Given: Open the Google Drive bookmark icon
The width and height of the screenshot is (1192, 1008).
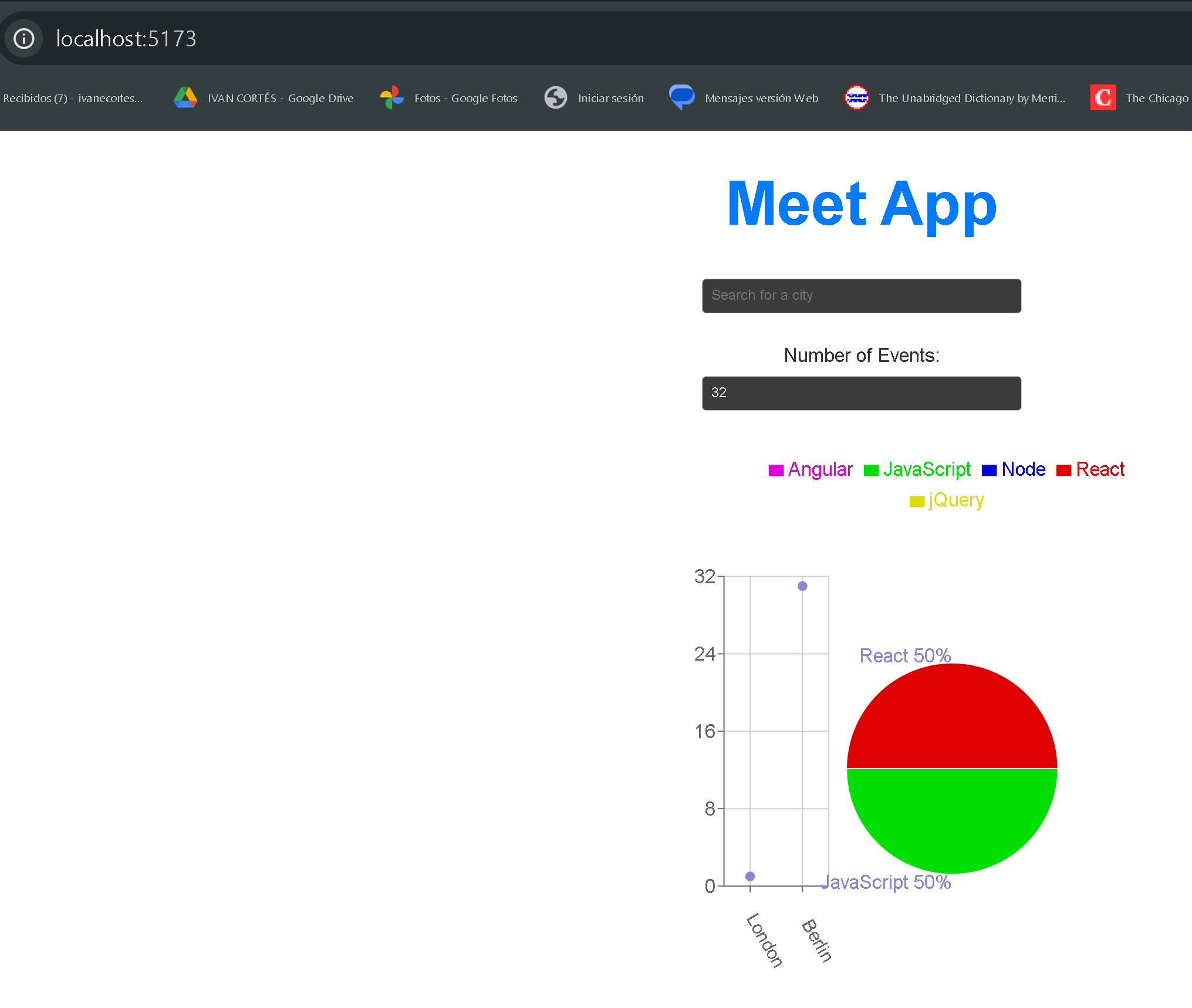Looking at the screenshot, I should click(185, 98).
